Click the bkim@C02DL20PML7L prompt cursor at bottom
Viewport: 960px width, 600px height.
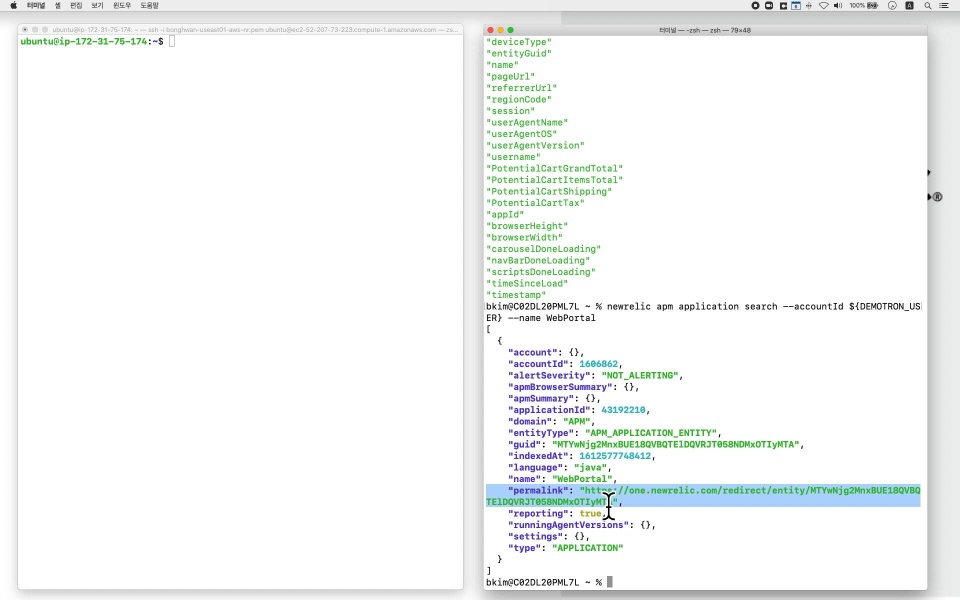[x=610, y=582]
